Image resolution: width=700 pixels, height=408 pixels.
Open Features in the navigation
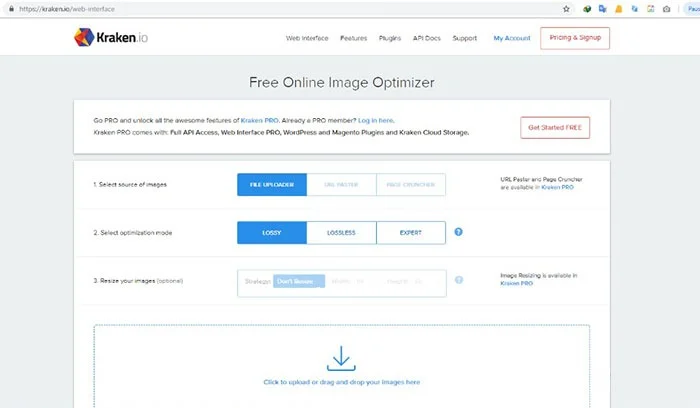(x=354, y=38)
